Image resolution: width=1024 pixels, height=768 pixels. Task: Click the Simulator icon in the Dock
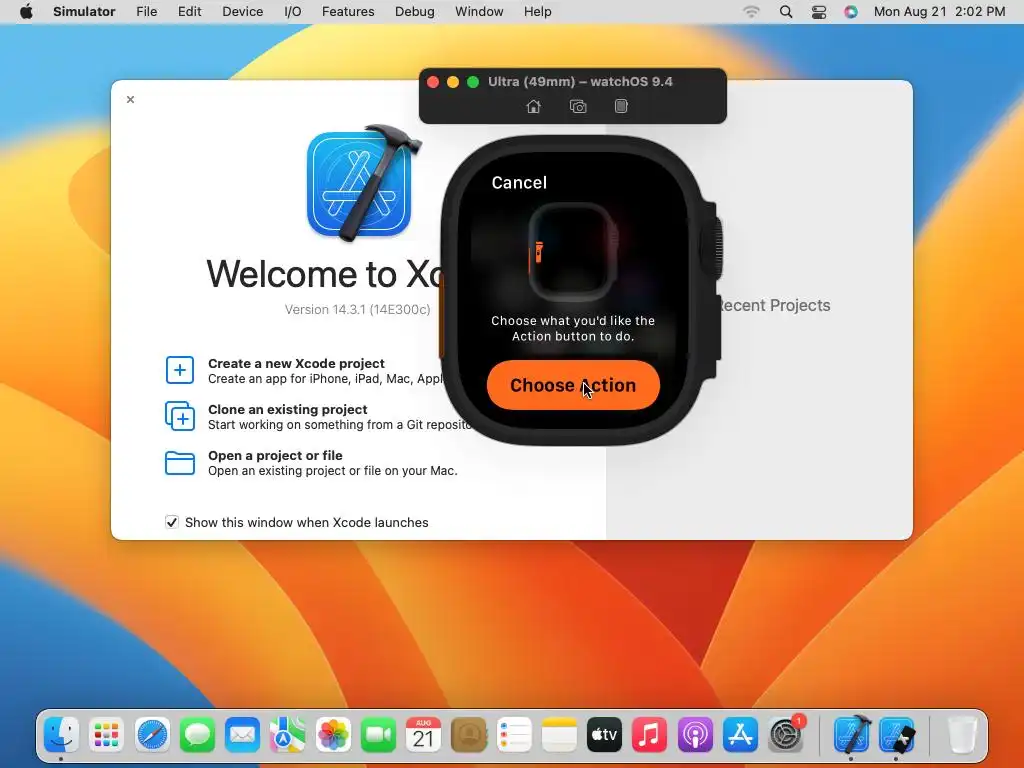pyautogui.click(x=897, y=735)
